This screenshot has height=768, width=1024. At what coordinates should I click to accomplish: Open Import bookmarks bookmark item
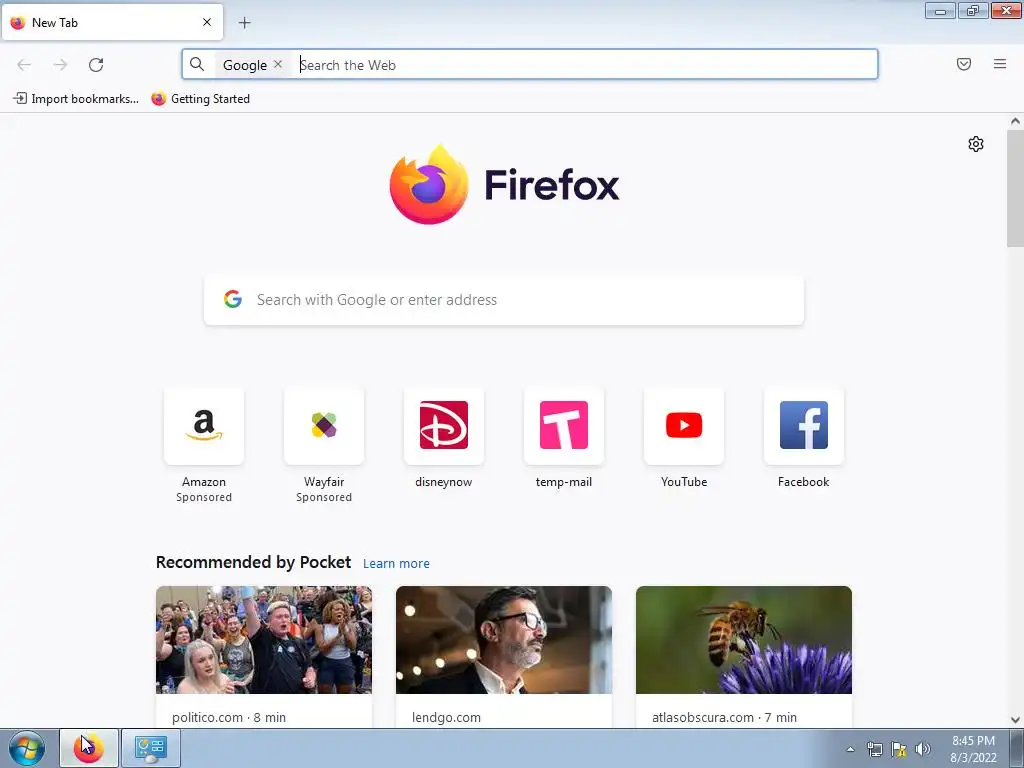coord(76,99)
